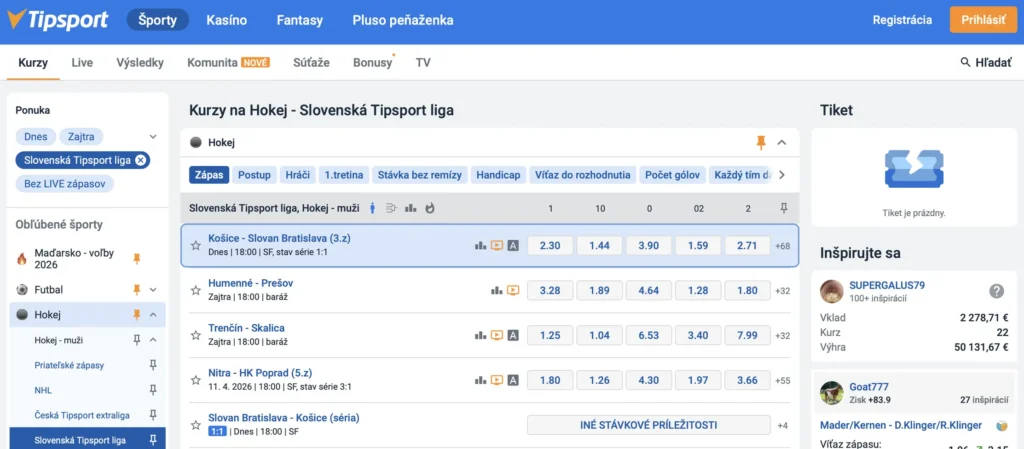Screen dimensions: 1024x449
Task: Favorite the Nitra - HK Poprad match star
Action: pos(195,380)
